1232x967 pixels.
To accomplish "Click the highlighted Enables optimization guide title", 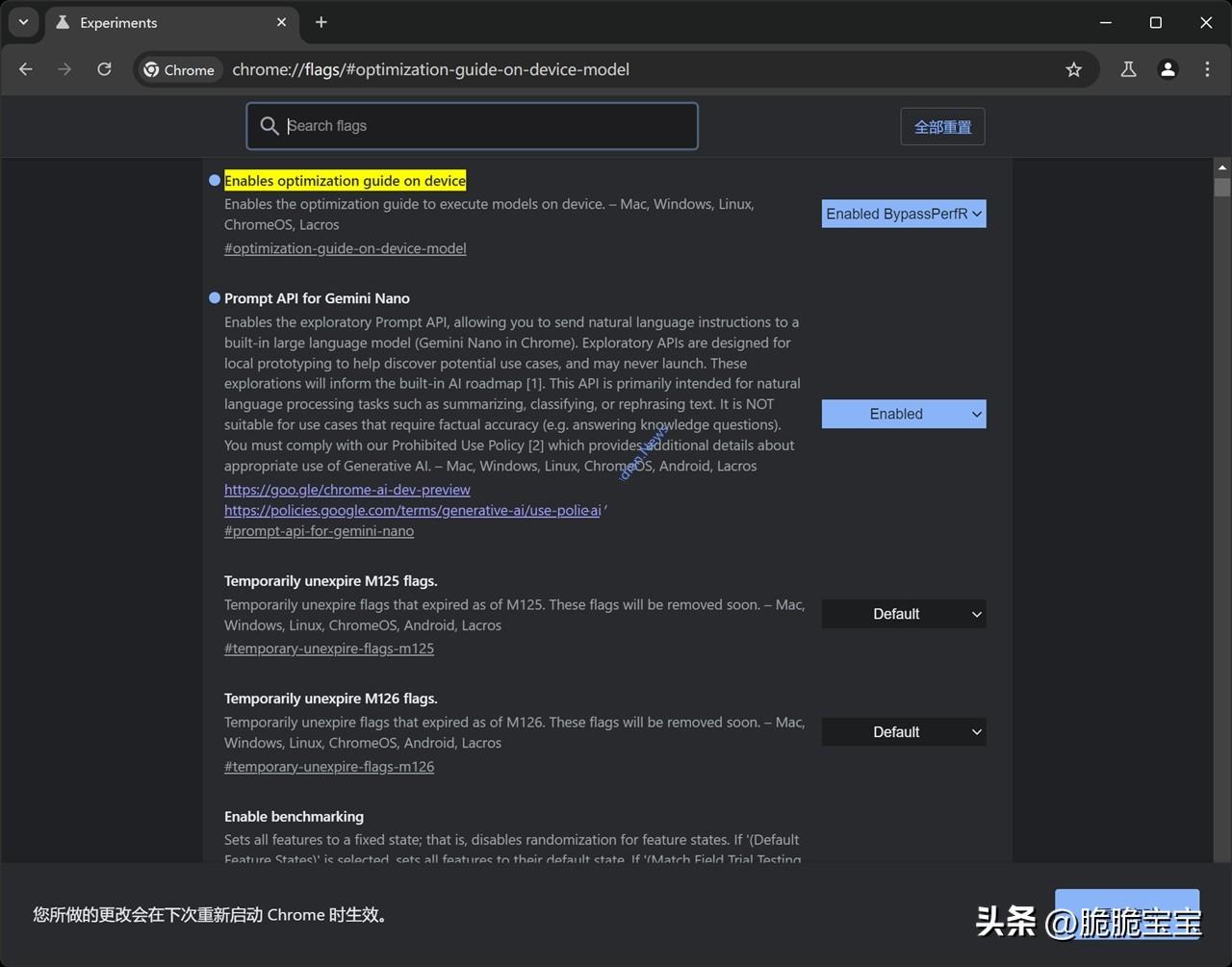I will pyautogui.click(x=346, y=181).
